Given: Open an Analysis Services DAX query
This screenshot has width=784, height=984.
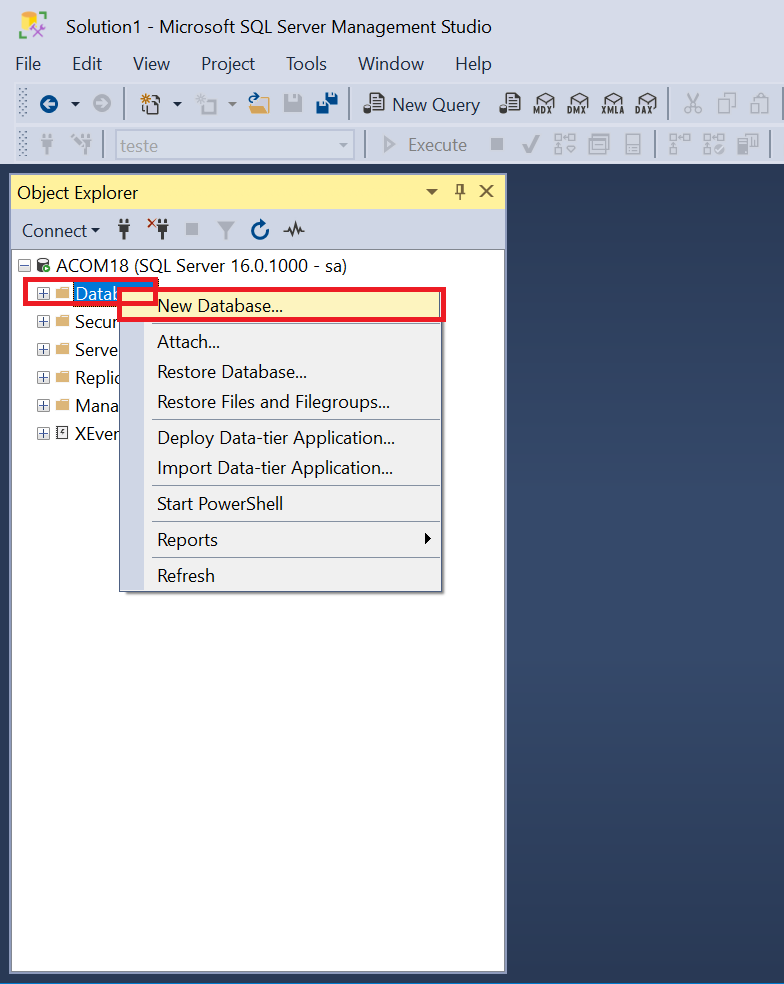Looking at the screenshot, I should pos(645,104).
